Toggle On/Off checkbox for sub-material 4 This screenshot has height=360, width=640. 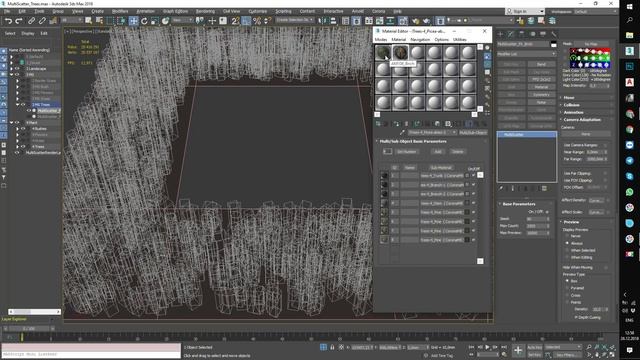tap(473, 203)
